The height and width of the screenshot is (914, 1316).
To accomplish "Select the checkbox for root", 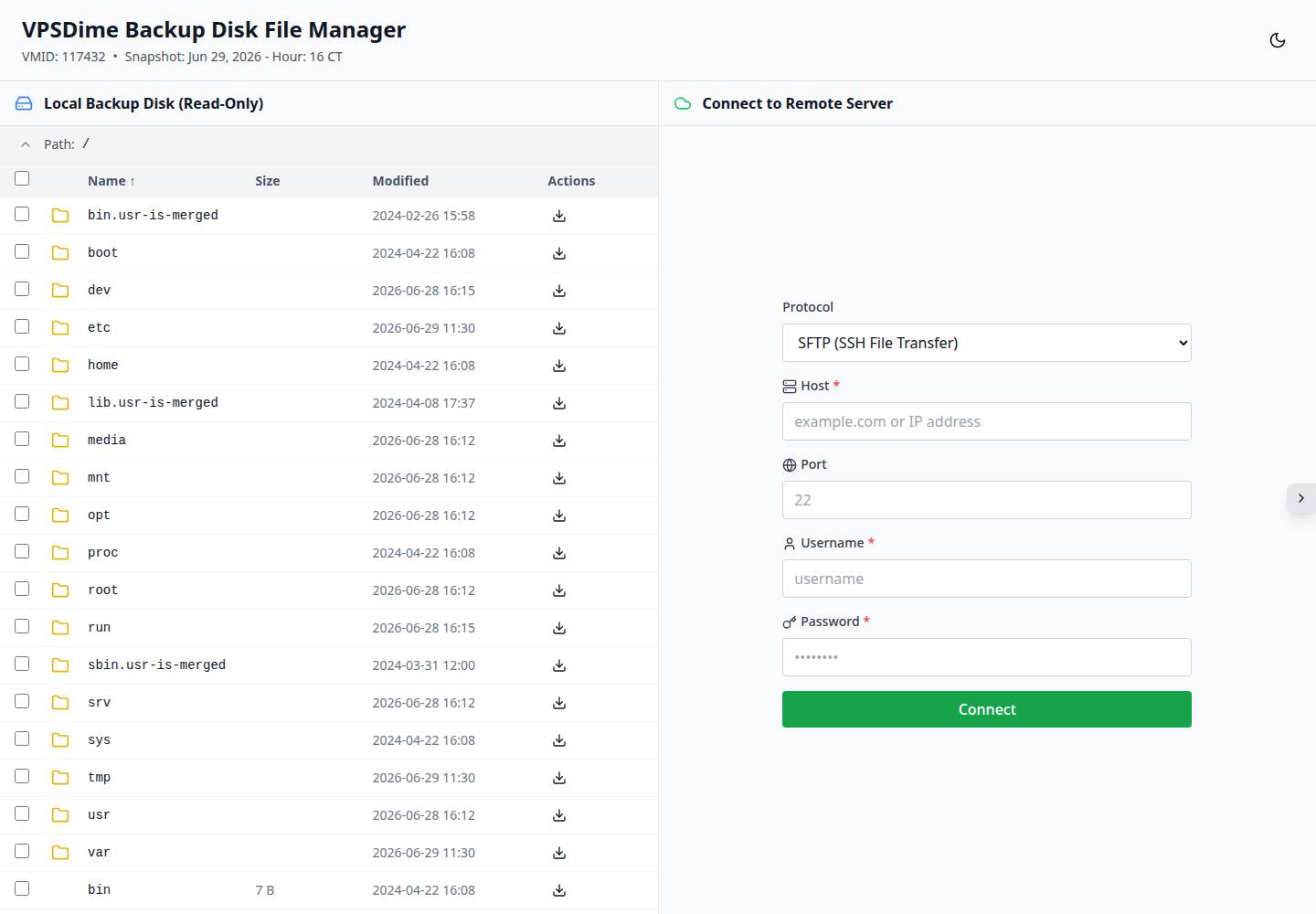I will (x=22, y=589).
